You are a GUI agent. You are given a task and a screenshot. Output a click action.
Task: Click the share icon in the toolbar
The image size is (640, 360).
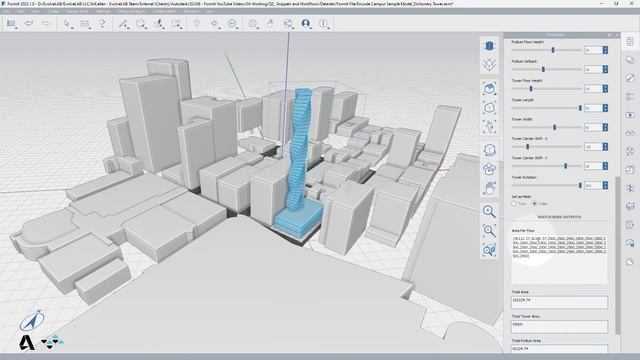click(288, 24)
